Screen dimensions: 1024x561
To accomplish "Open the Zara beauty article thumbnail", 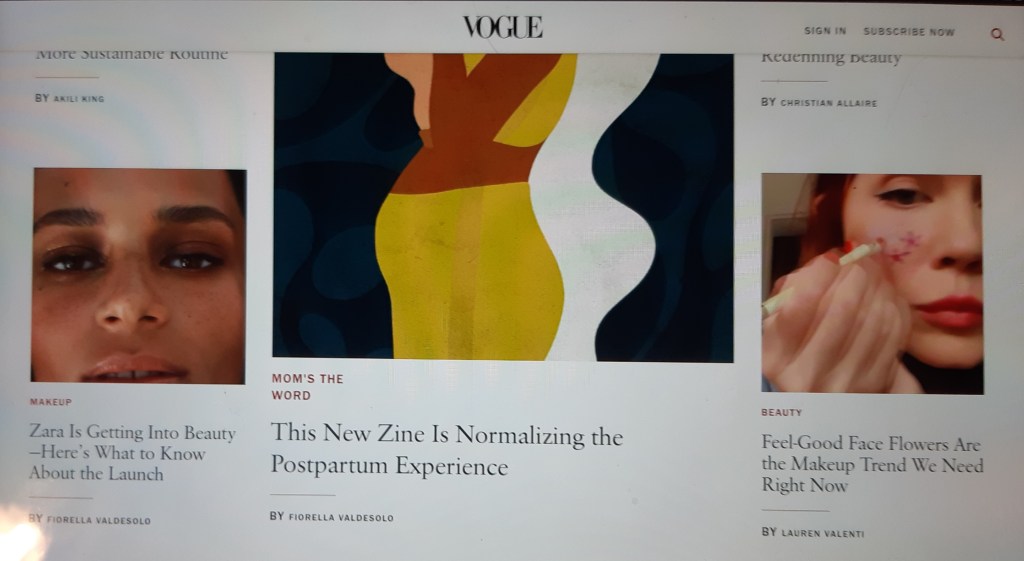I will (x=138, y=276).
